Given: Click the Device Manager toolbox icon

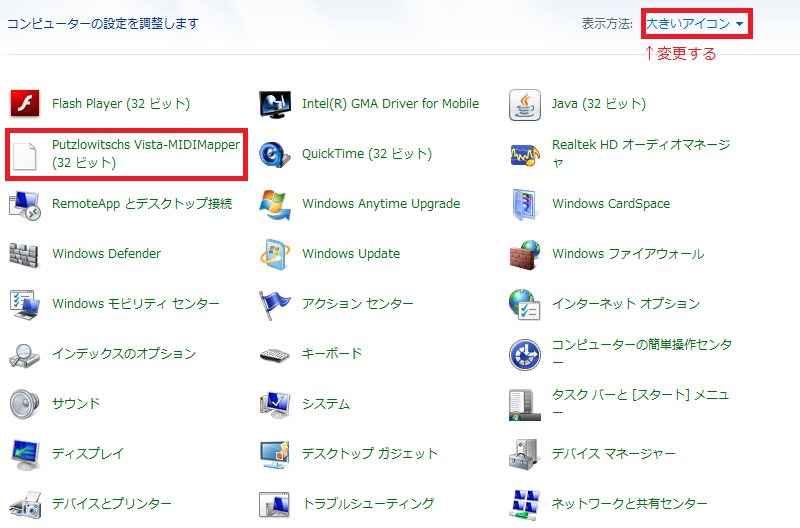Looking at the screenshot, I should (524, 454).
